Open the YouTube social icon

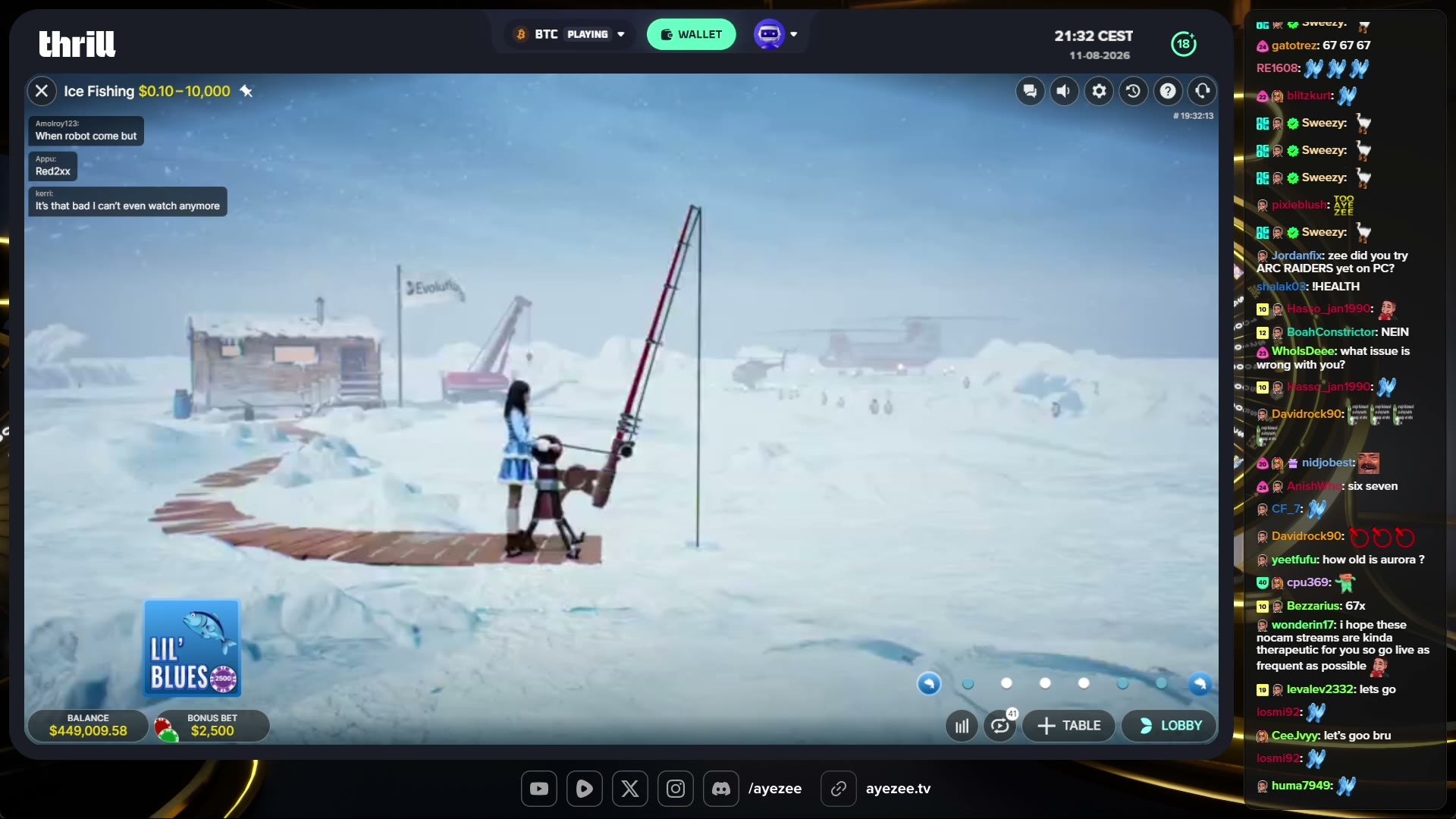point(539,789)
